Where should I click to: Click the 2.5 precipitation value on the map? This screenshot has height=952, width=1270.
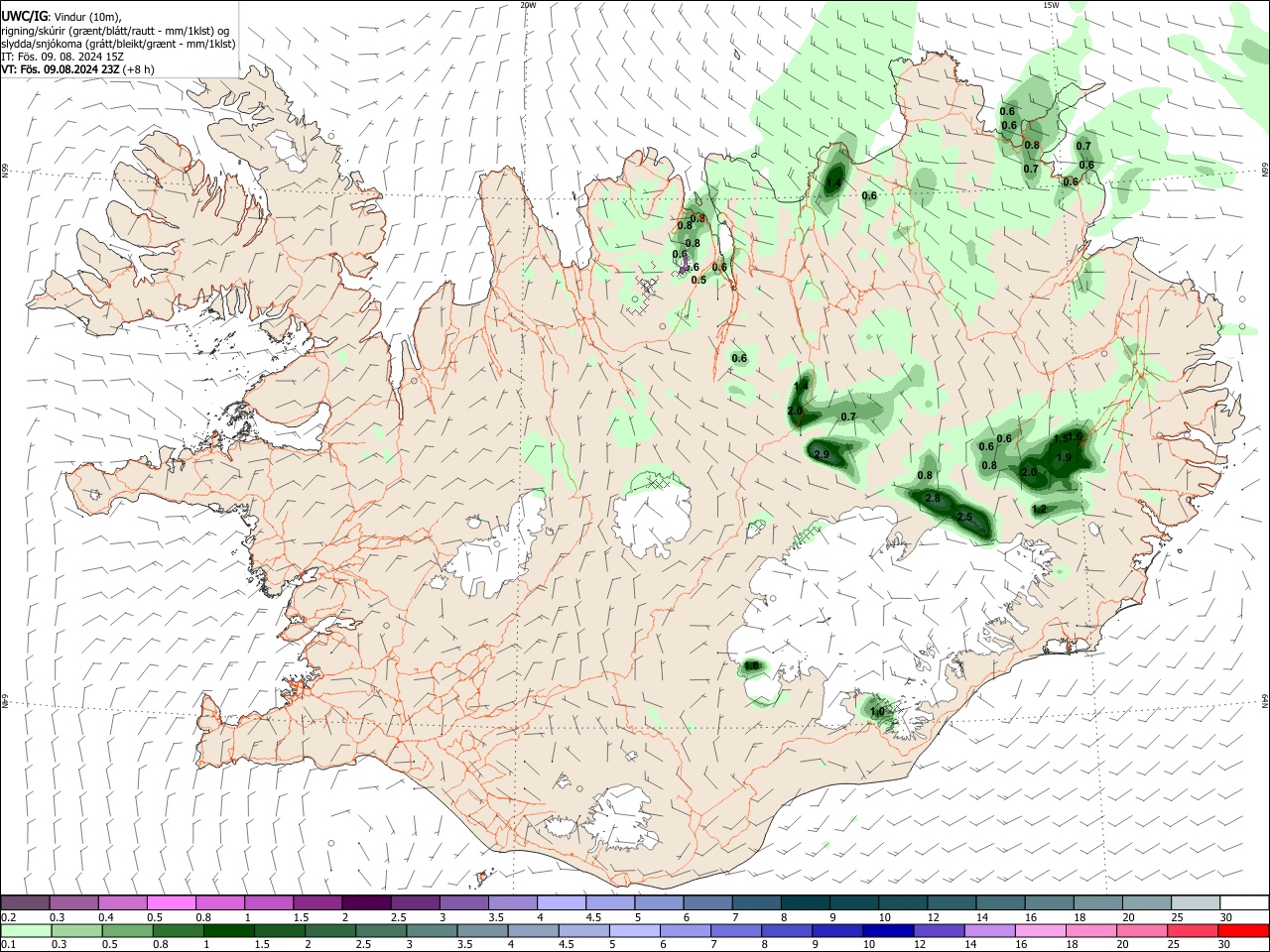click(964, 517)
